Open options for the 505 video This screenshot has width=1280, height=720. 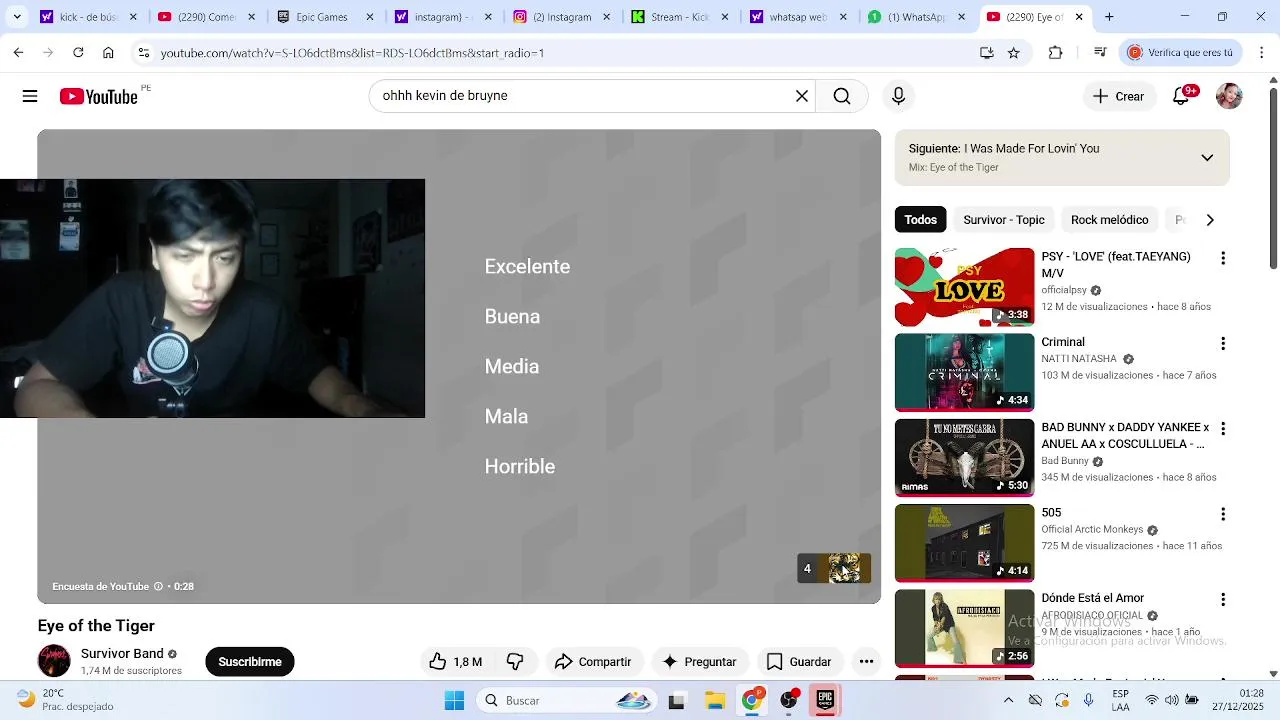point(1222,513)
